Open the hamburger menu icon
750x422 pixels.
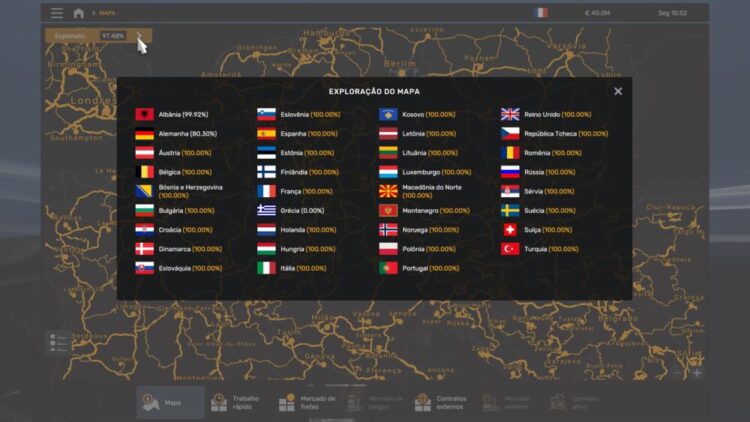57,13
